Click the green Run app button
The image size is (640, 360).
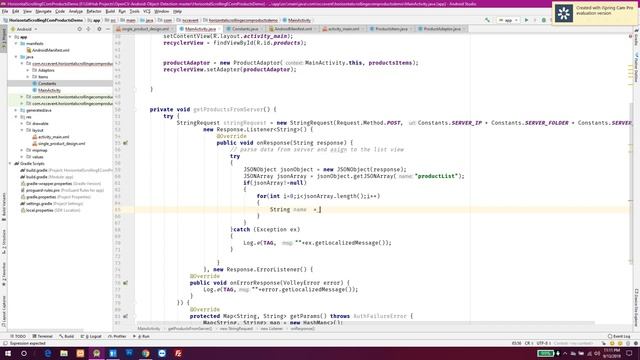coord(527,20)
